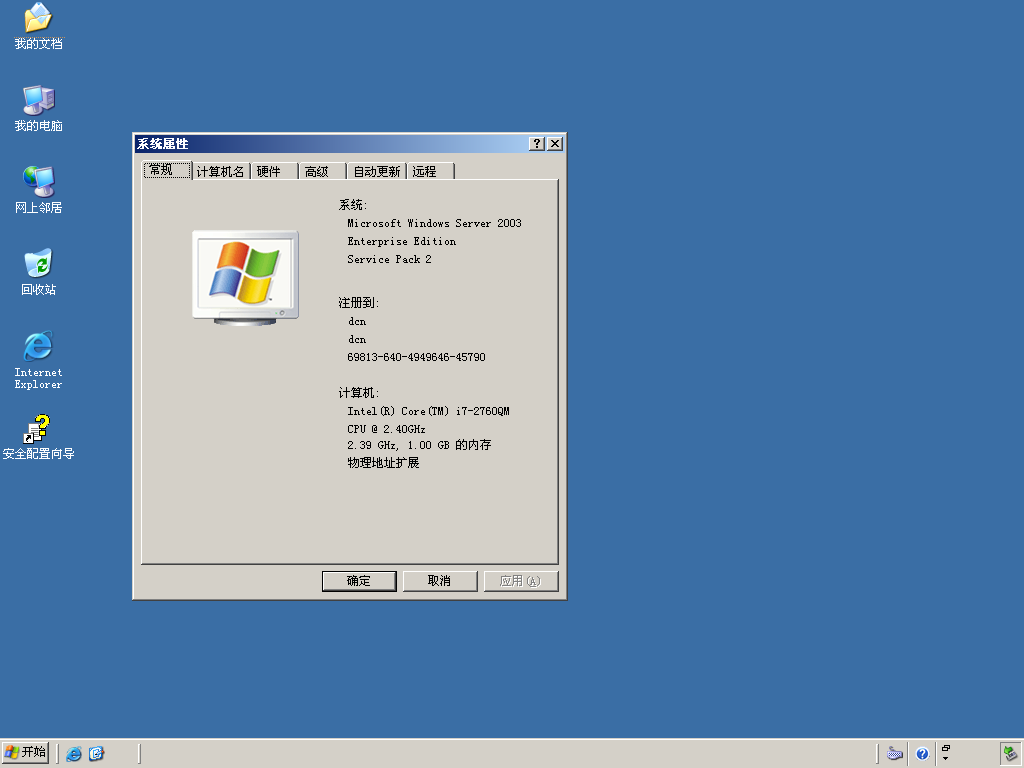Open the 我的文档 desktop icon
1024x768 pixels.
(x=38, y=26)
